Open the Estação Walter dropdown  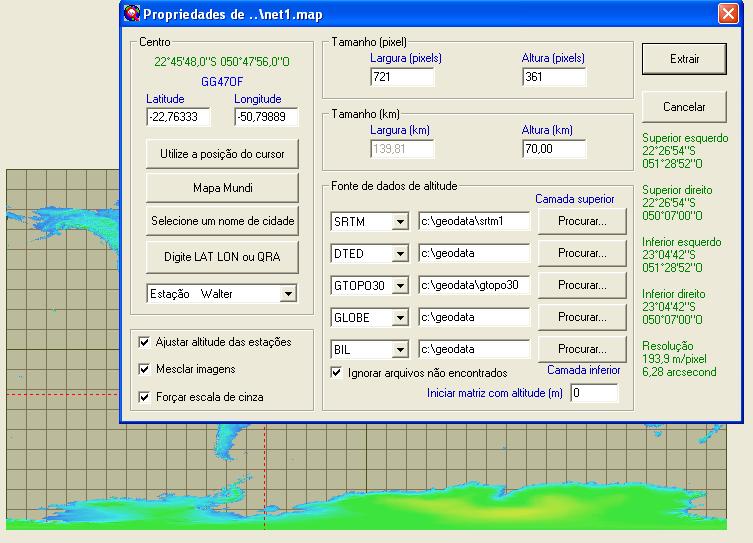288,293
